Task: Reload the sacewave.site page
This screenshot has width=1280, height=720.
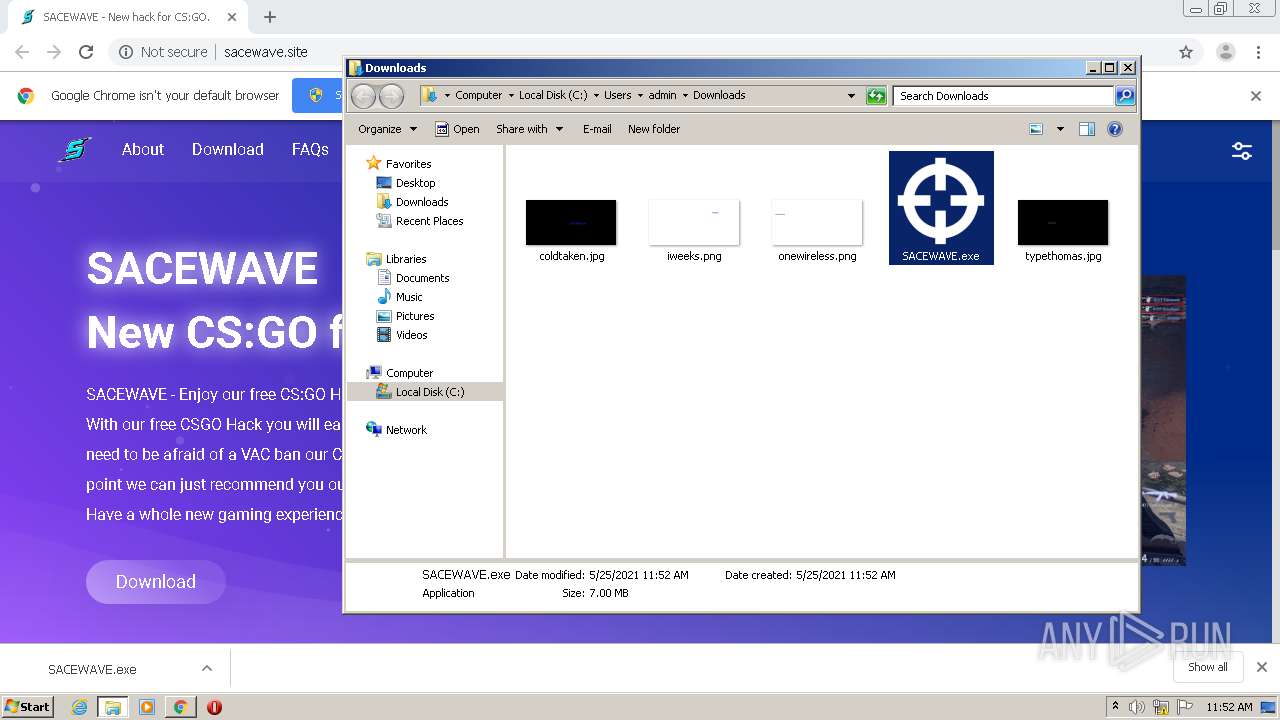Action: (x=86, y=52)
